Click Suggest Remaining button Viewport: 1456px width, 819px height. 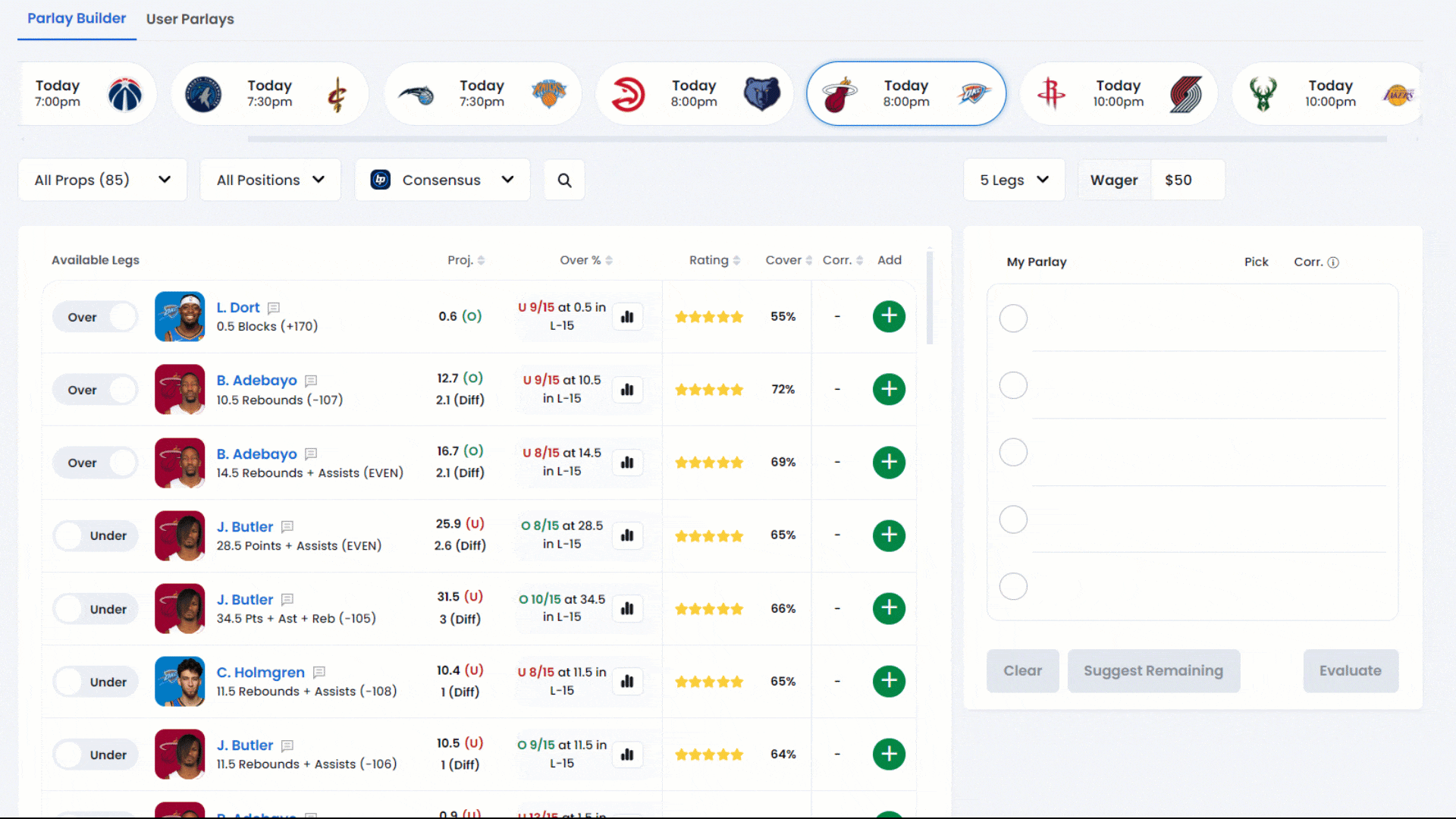pos(1153,670)
